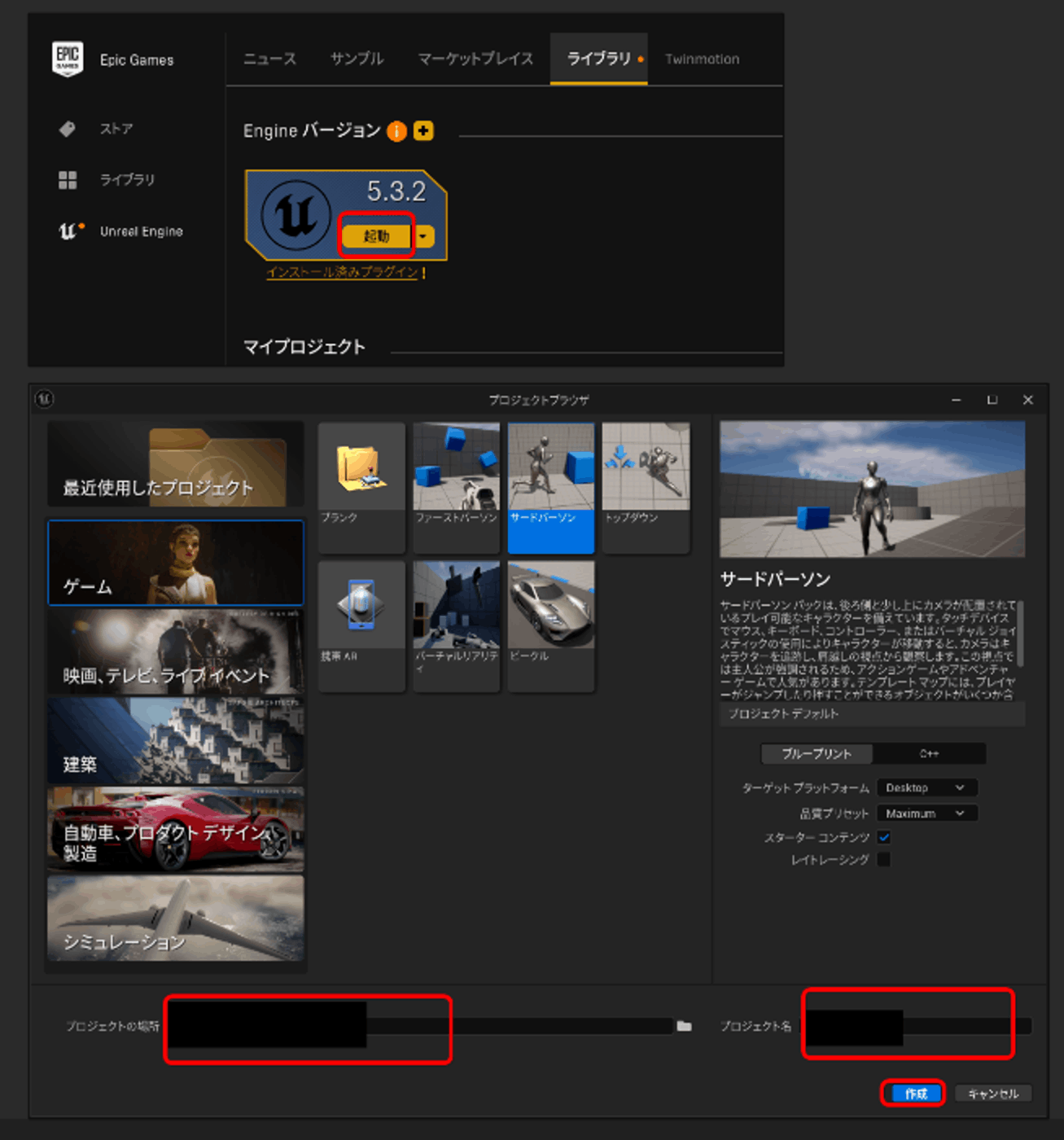Choose the サードパーソン template
The height and width of the screenshot is (1140, 1064).
[551, 487]
